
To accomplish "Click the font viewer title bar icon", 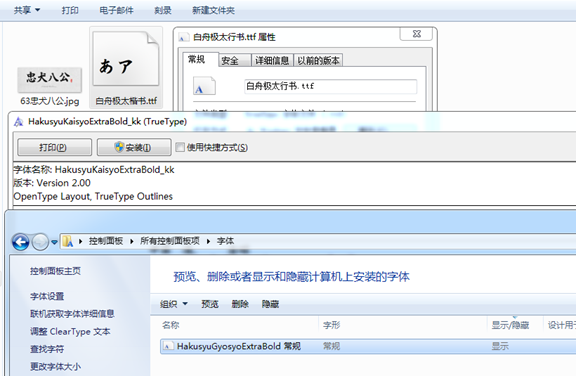I will tap(18, 122).
